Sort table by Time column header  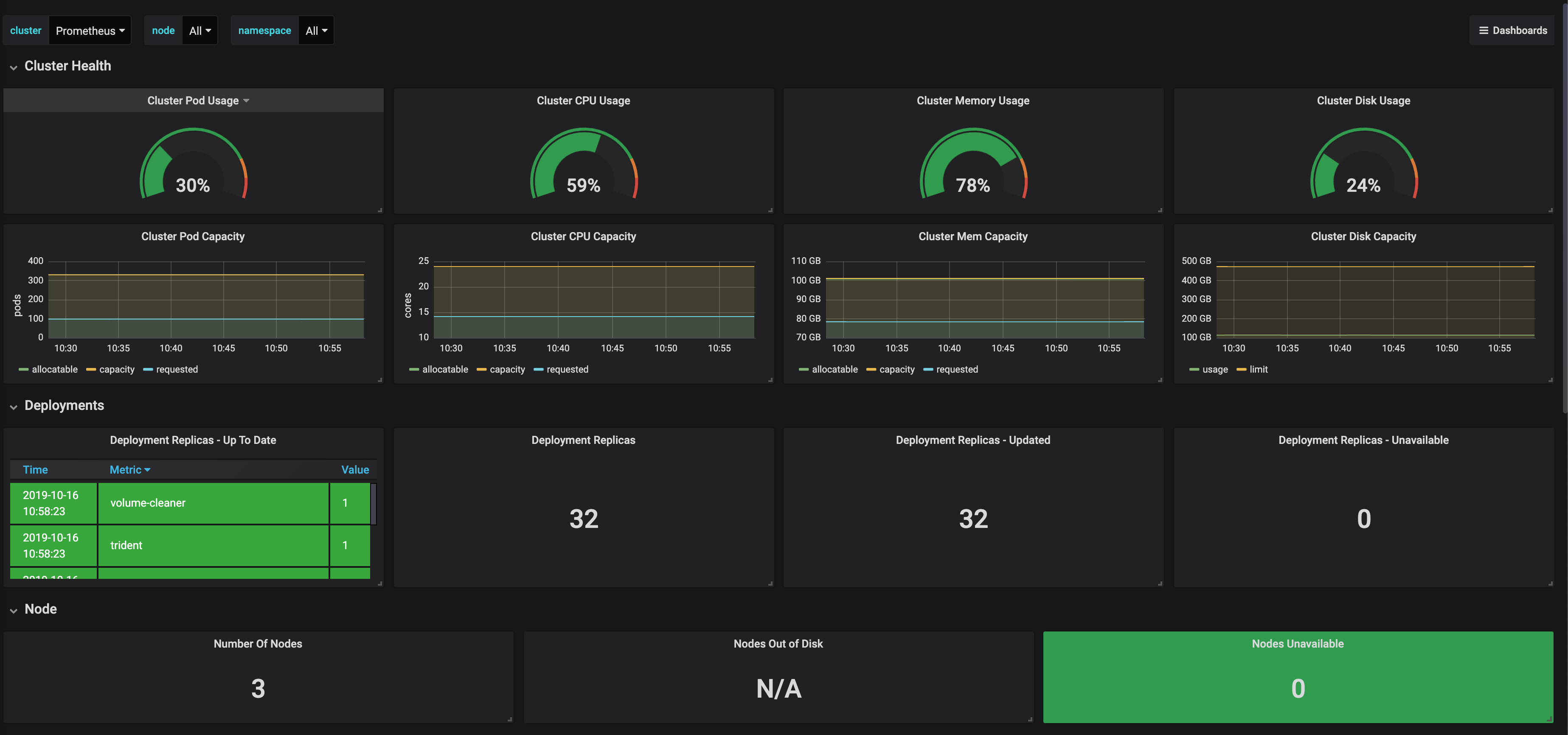coord(35,470)
